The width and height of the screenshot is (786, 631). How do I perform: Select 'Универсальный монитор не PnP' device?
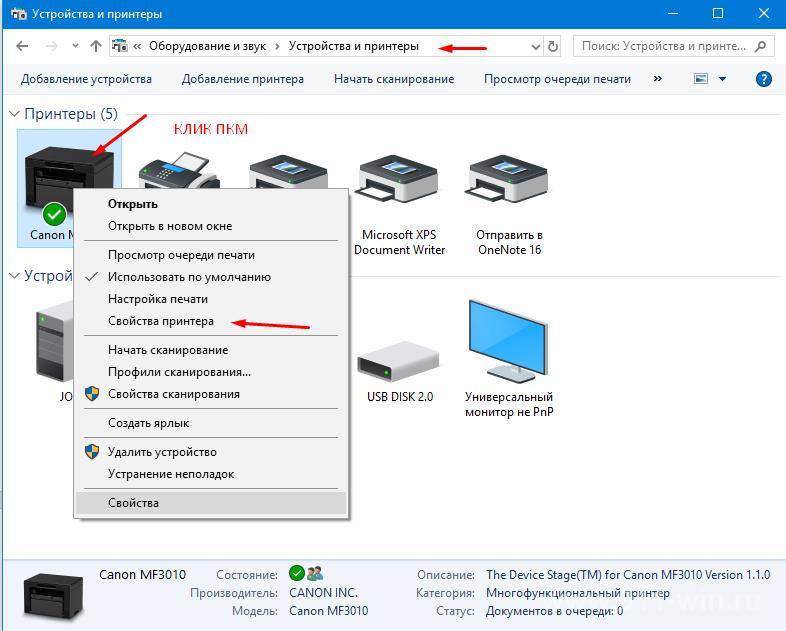[x=509, y=359]
